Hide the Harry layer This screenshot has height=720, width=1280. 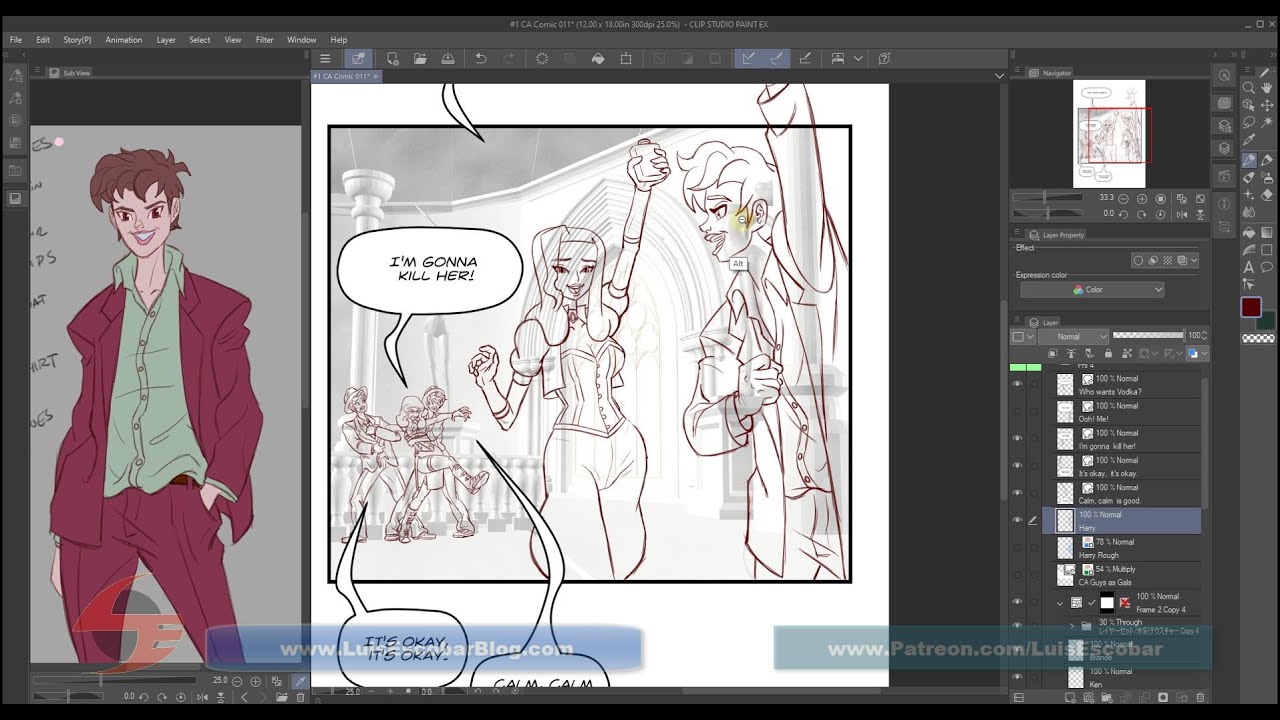(x=1018, y=520)
